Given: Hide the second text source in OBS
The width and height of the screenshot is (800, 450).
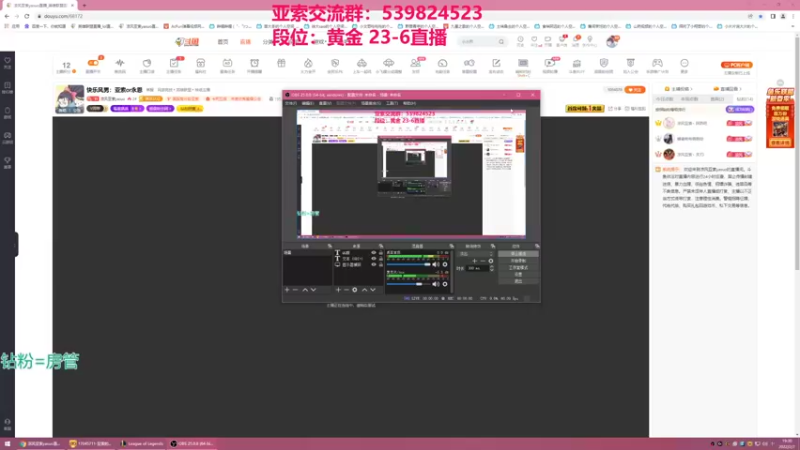Looking at the screenshot, I should tap(373, 259).
